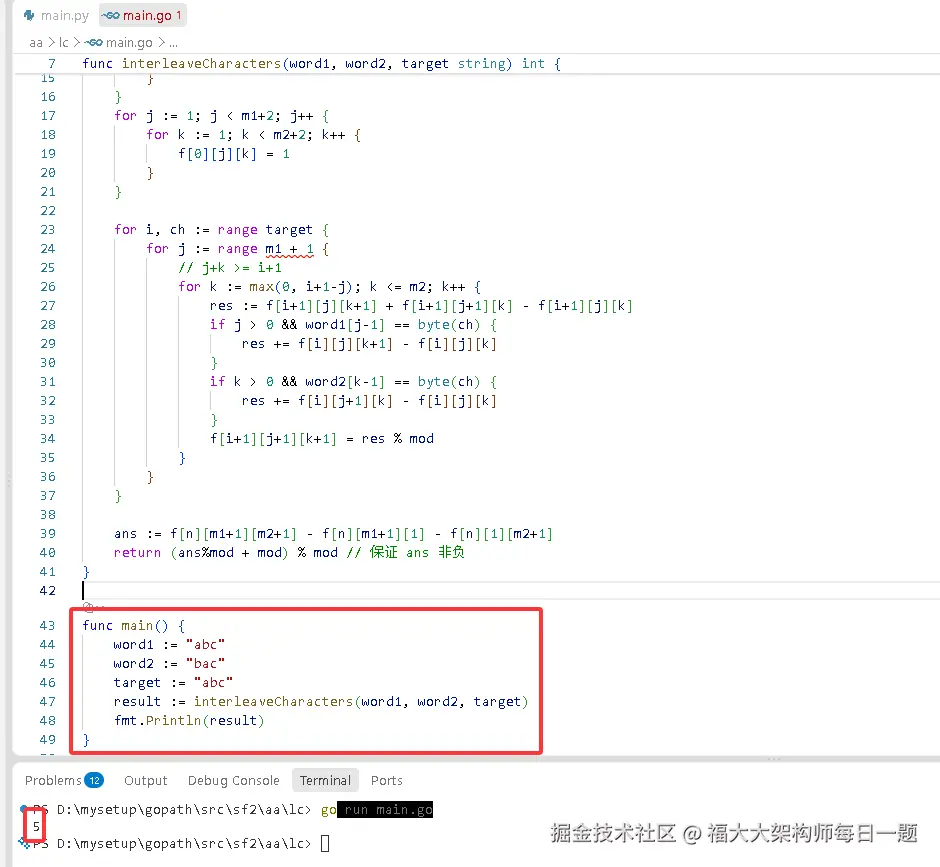This screenshot has height=867, width=940.
Task: Click 'f[i+1][j+1][k+1] = res % mod' statement
Action: (x=322, y=439)
